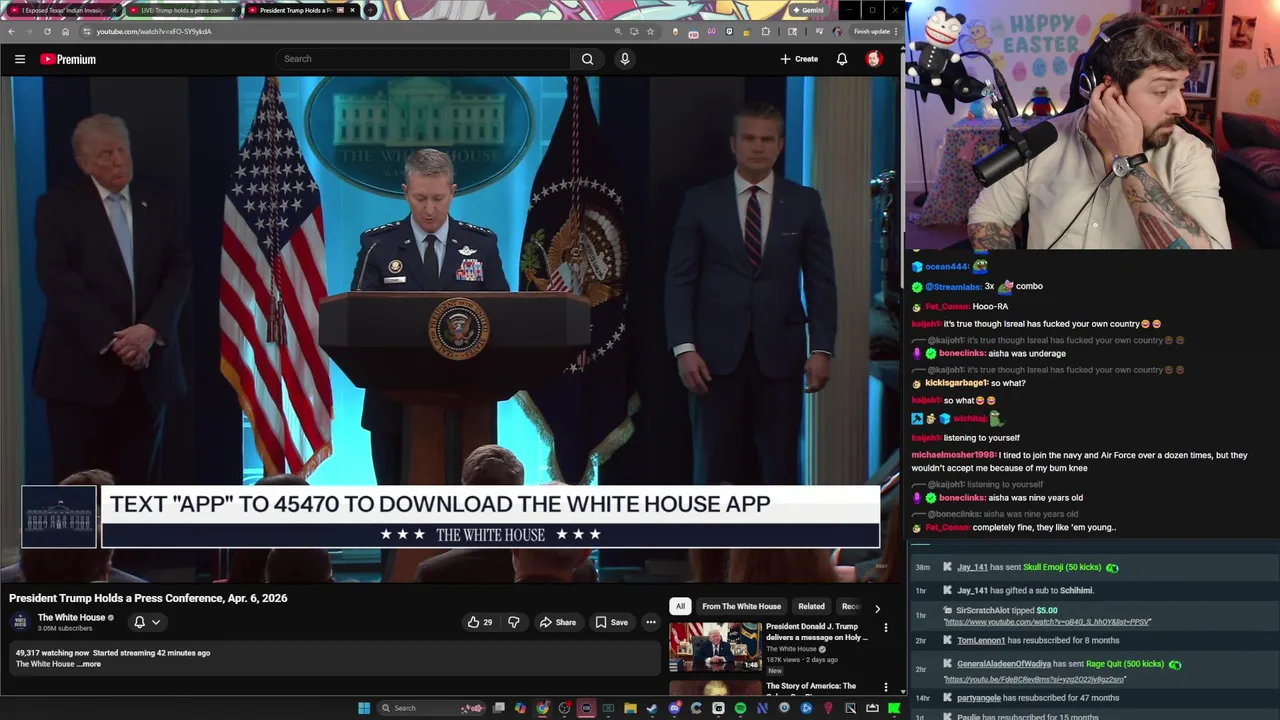This screenshot has height=720, width=1280.
Task: Focus the browser address bar URL
Action: coord(153,31)
